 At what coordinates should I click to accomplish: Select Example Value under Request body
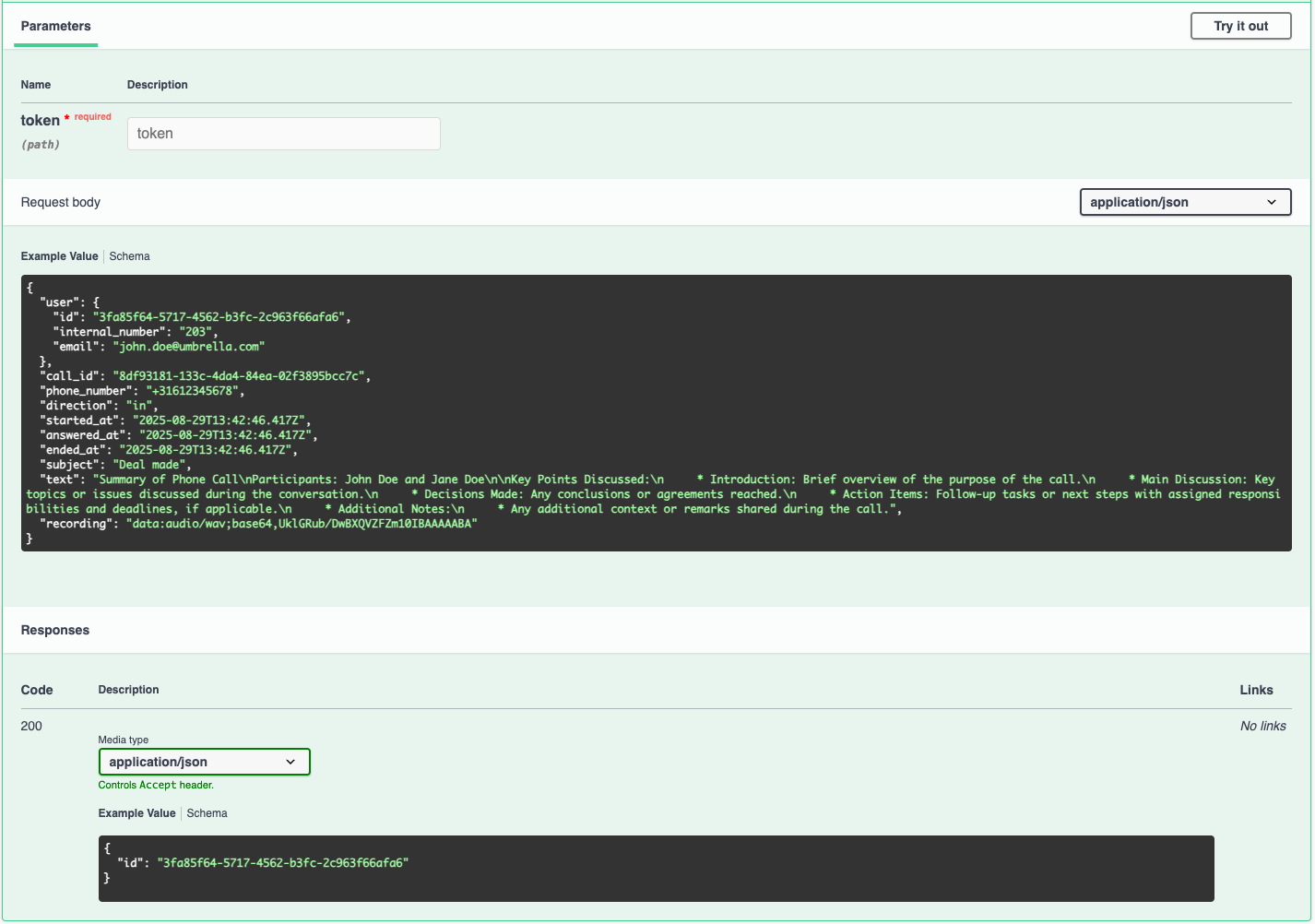59,256
